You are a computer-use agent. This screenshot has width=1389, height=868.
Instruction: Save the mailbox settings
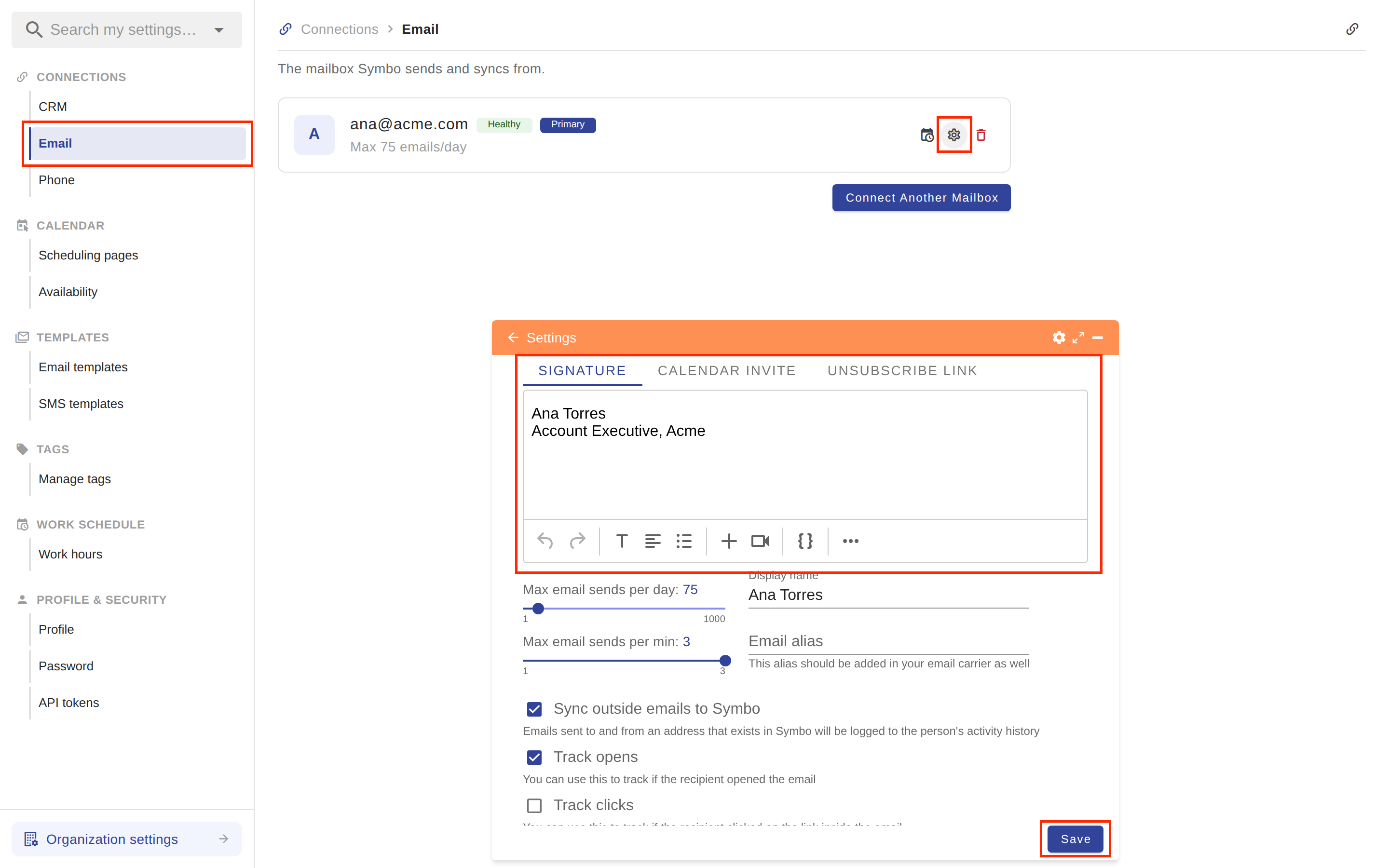tap(1075, 839)
